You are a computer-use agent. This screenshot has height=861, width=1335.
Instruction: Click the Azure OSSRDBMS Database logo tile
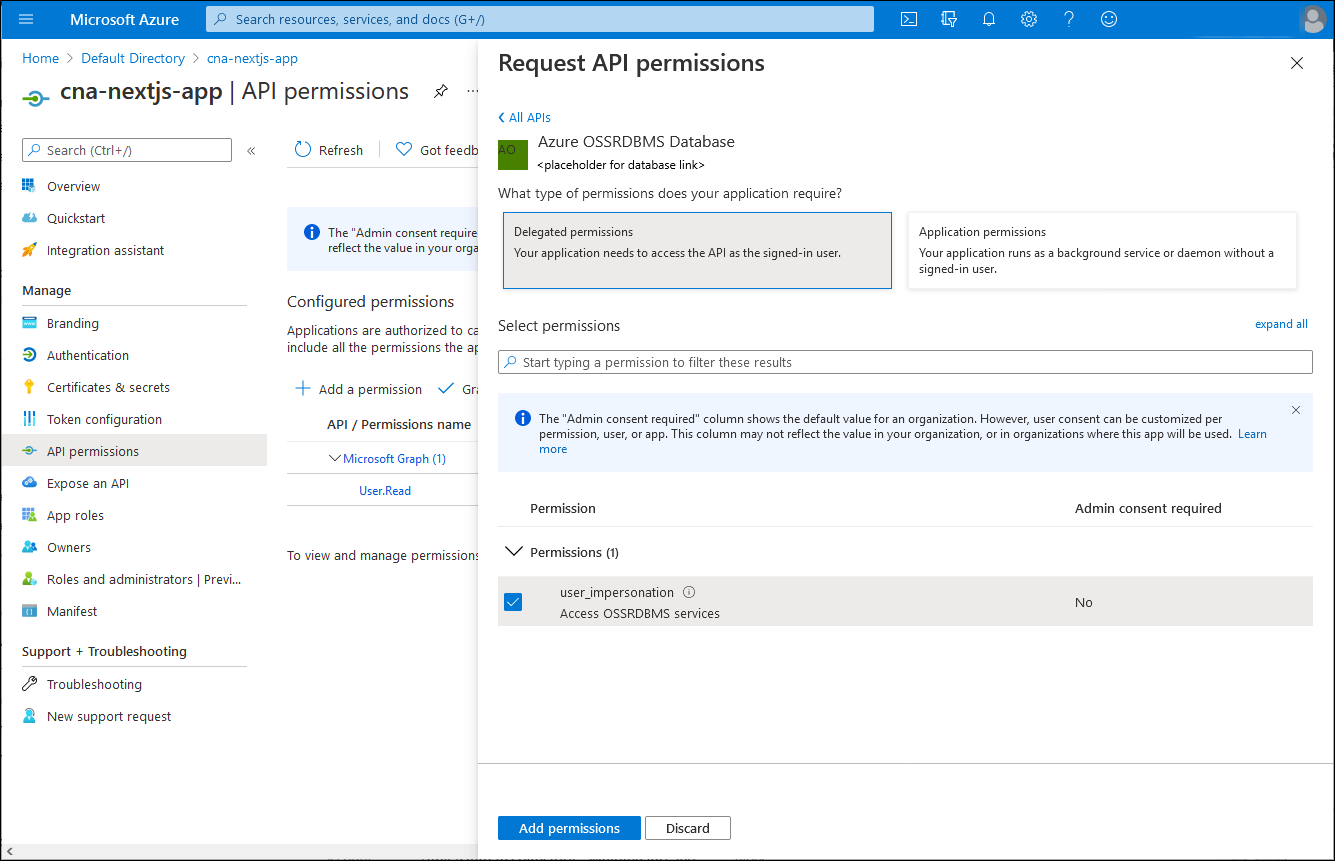(x=513, y=155)
